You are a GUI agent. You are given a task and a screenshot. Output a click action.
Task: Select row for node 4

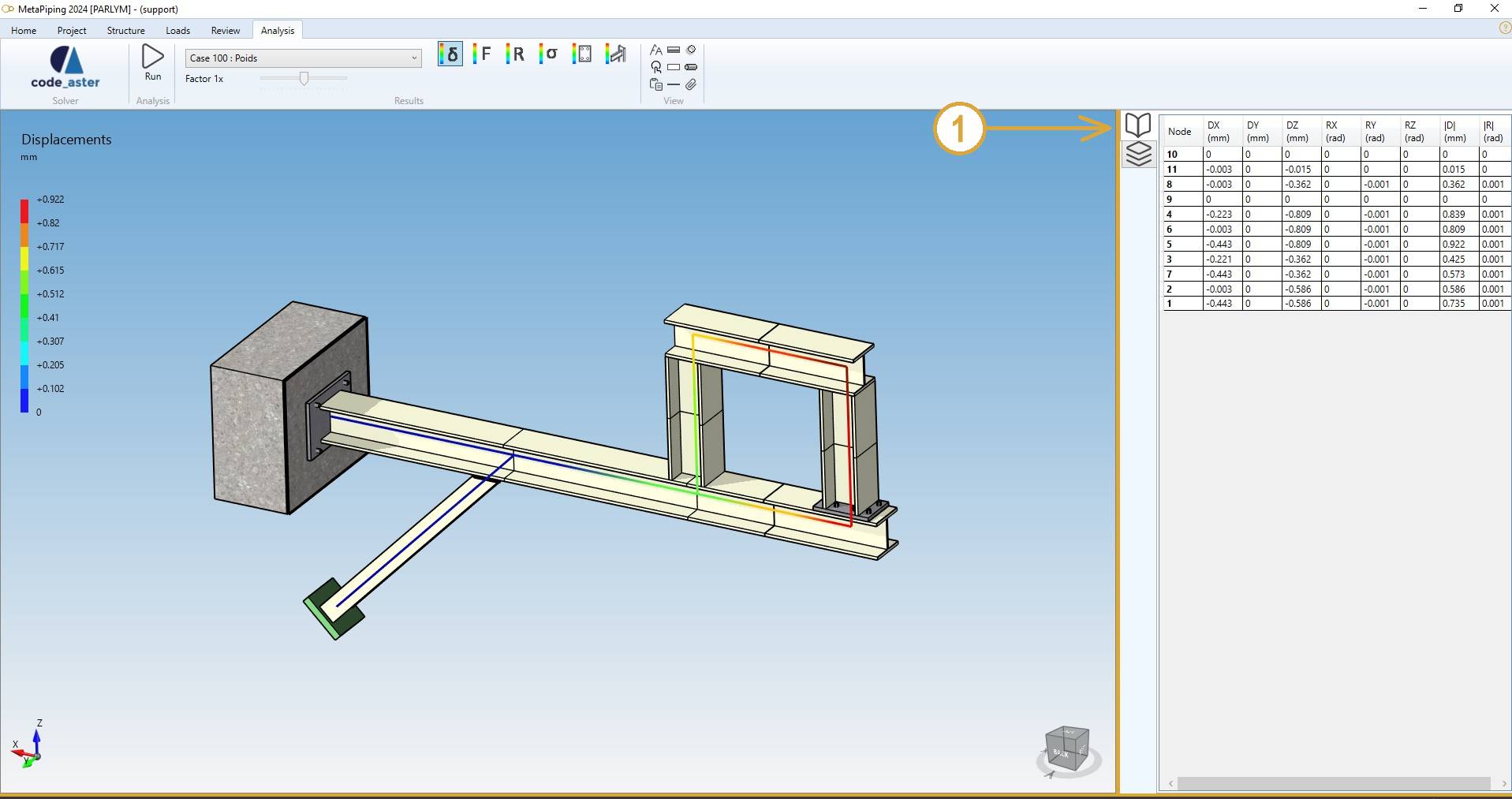coord(1337,215)
